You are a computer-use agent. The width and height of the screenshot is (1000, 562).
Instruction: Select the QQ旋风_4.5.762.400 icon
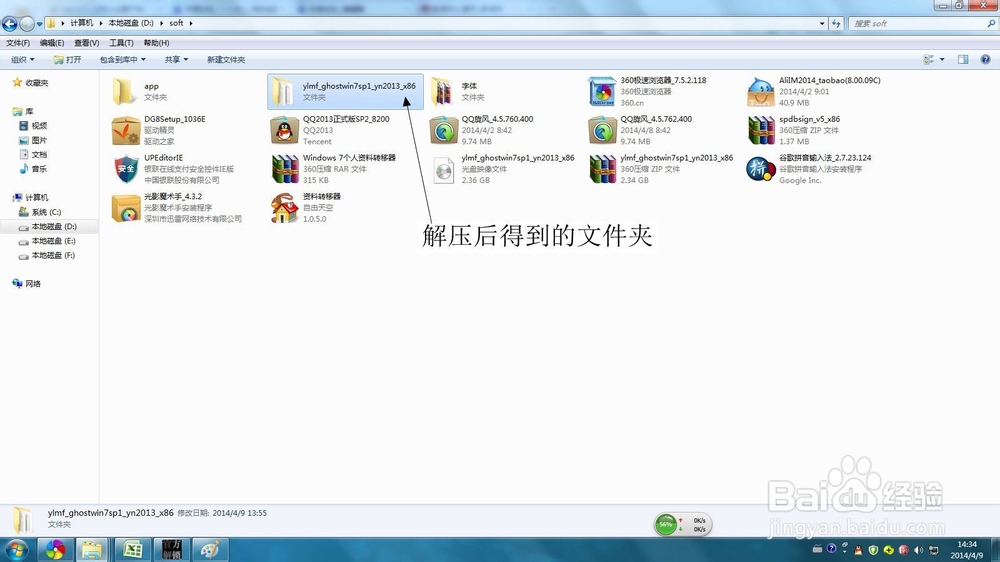(x=601, y=131)
